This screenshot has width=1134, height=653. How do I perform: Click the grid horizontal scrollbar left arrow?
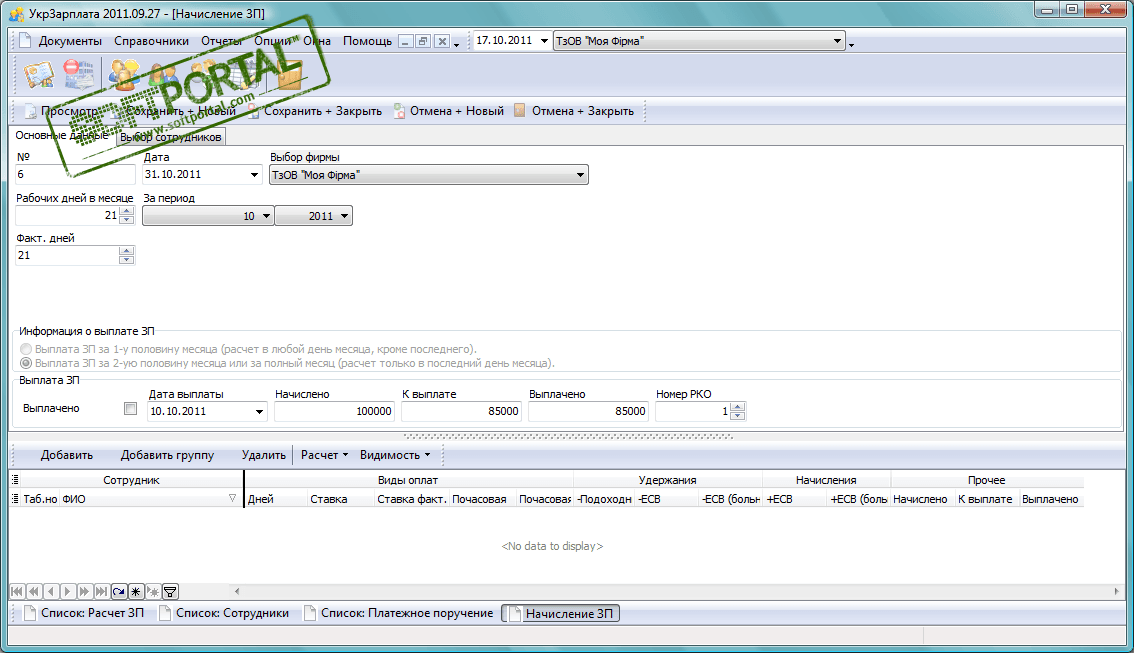236,591
